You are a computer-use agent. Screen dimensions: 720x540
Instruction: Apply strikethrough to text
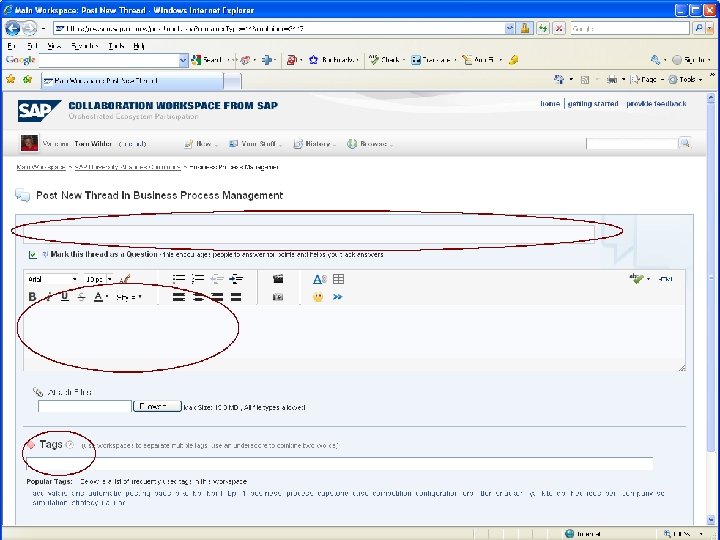(81, 297)
